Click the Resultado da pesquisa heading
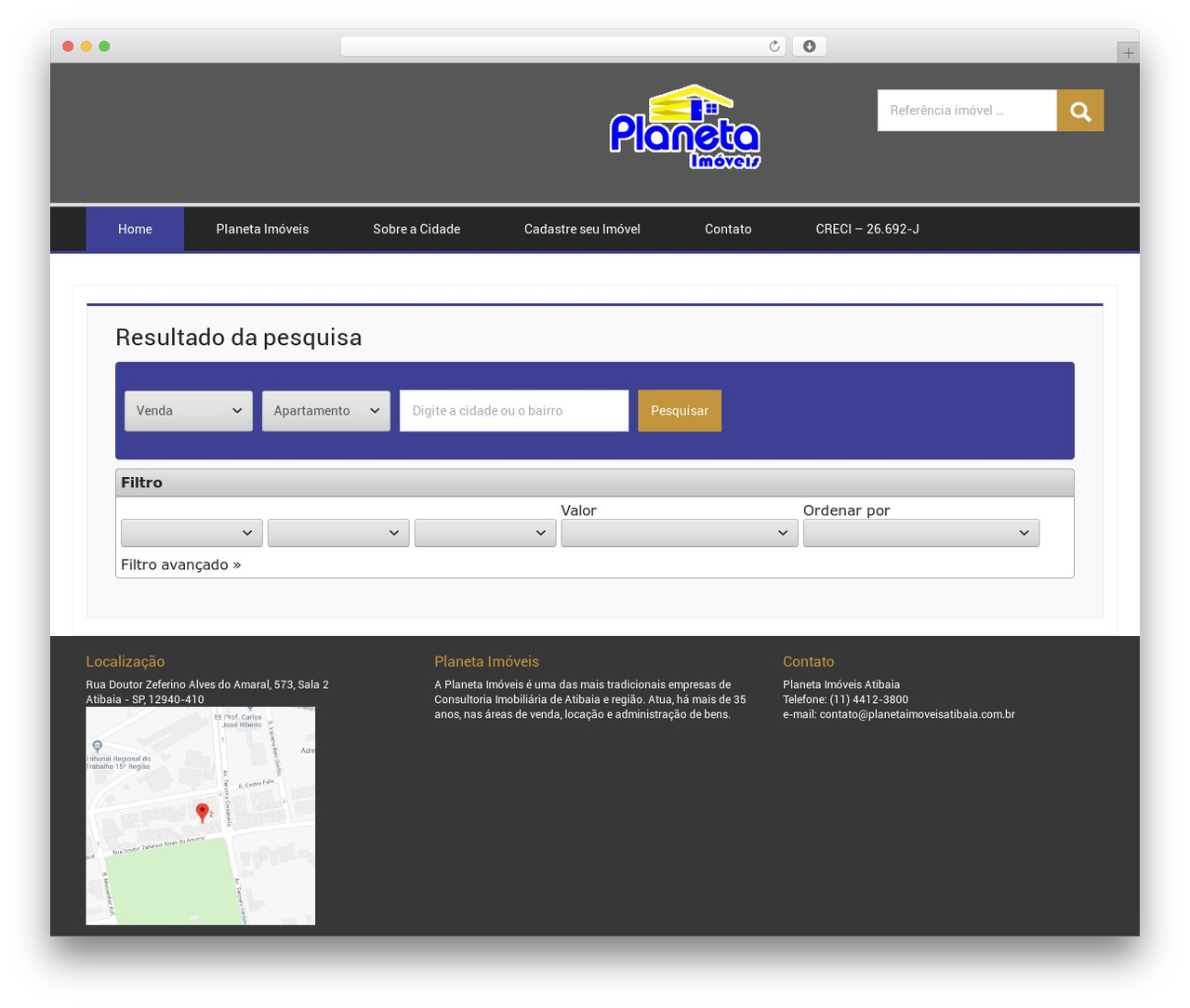Image resolution: width=1190 pixels, height=1008 pixels. pyautogui.click(x=238, y=337)
